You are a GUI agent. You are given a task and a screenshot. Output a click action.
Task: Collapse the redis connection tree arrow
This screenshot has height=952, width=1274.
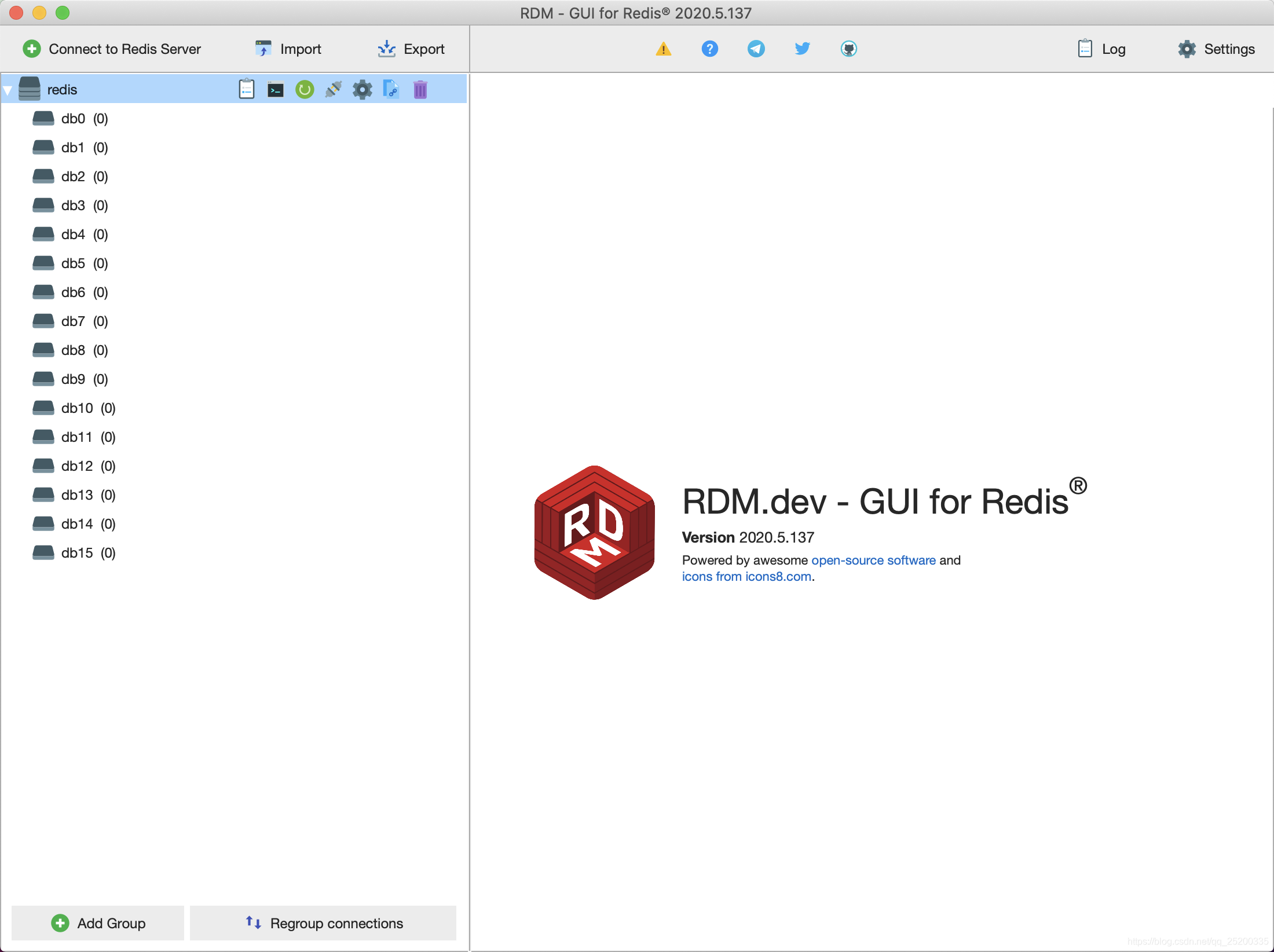pyautogui.click(x=8, y=90)
